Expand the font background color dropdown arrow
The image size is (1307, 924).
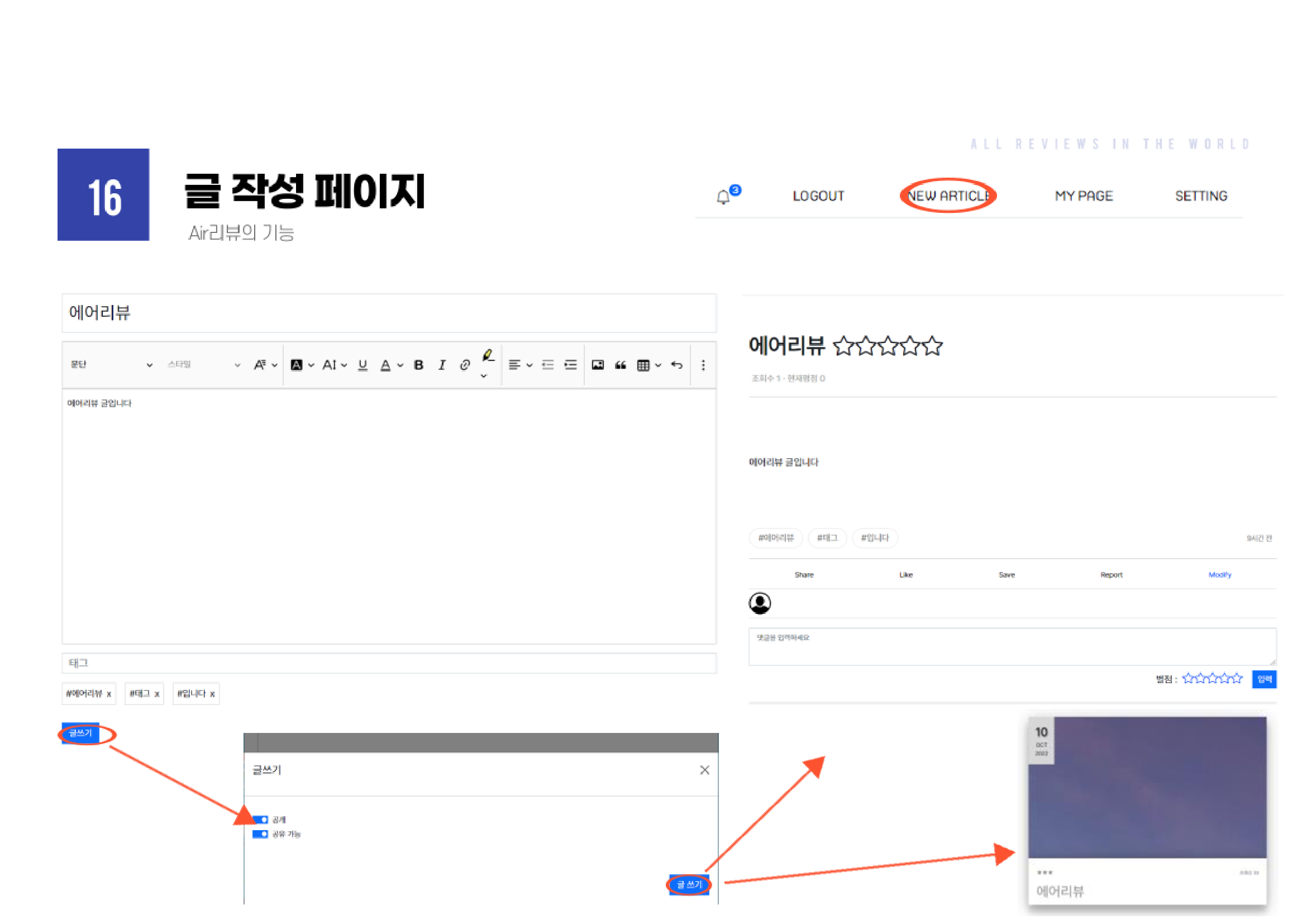pyautogui.click(x=311, y=365)
